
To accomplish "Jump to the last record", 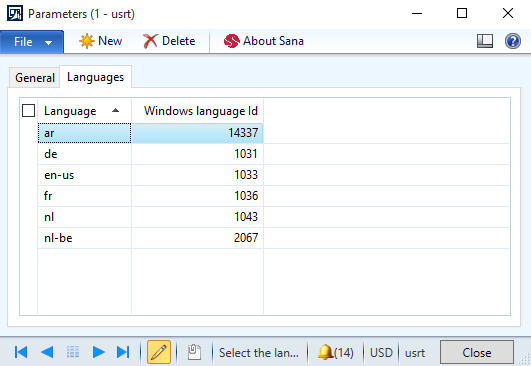I will coord(123,352).
